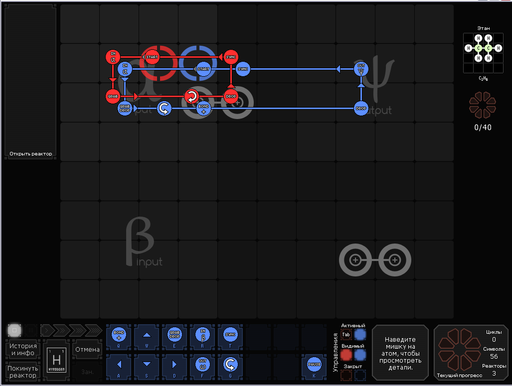Select the instruction tile labelled K
512x386 pixels.
tap(314, 366)
